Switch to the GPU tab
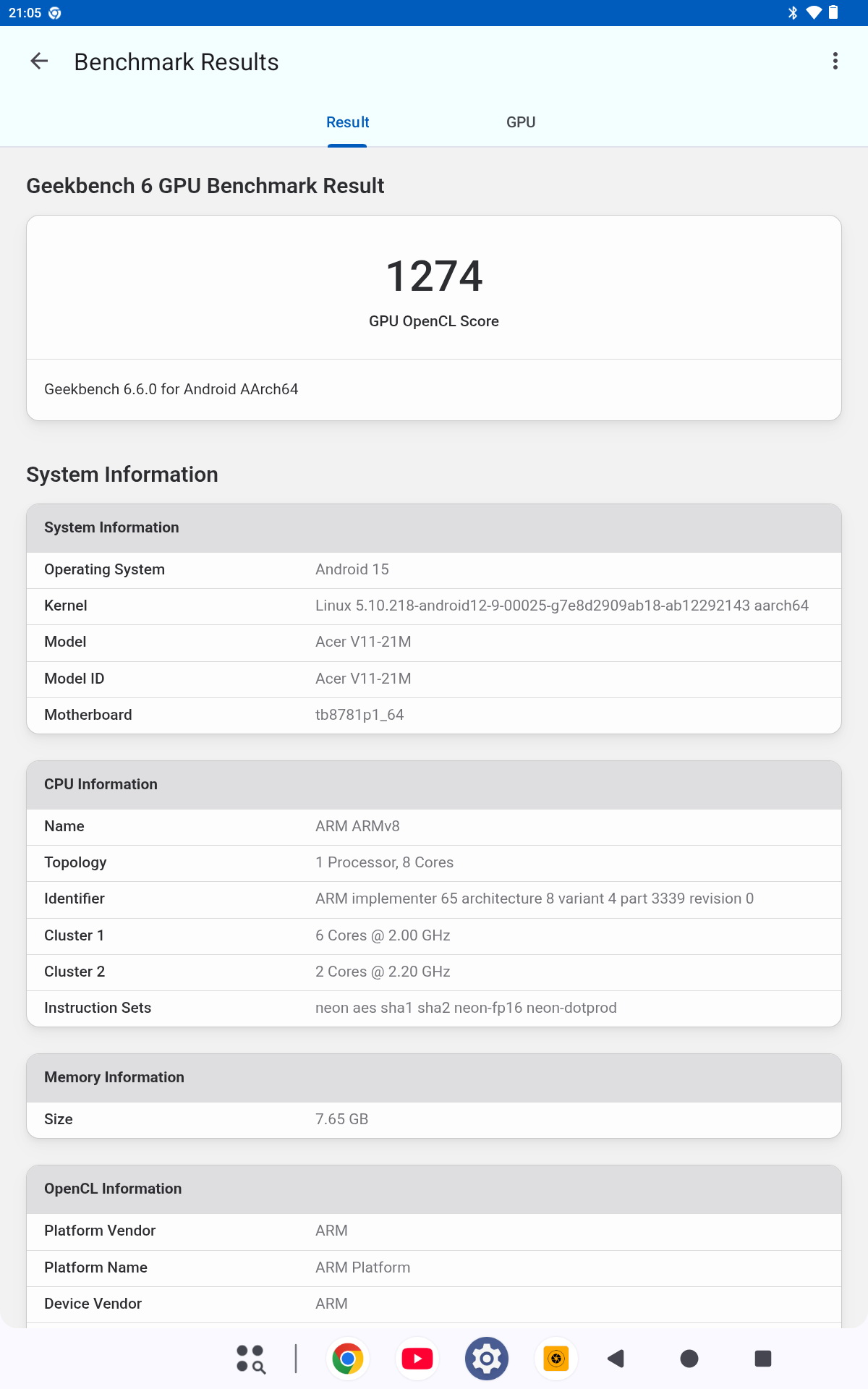This screenshot has width=868, height=1389. [x=521, y=122]
